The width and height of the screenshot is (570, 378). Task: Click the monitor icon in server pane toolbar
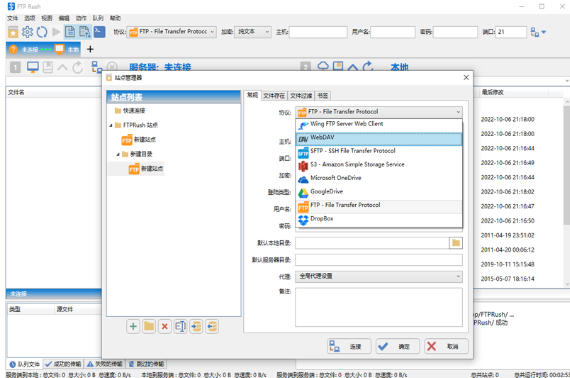pyautogui.click(x=33, y=67)
